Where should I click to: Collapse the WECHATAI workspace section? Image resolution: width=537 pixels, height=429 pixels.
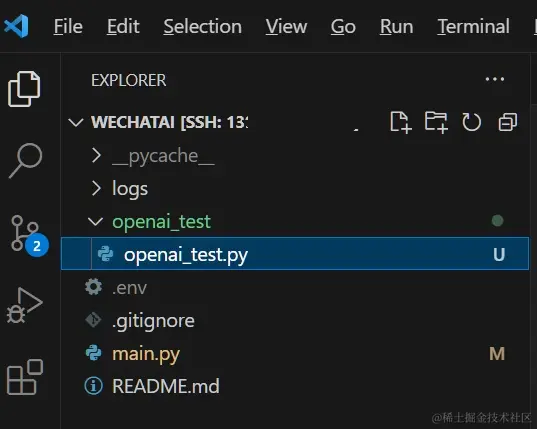pyautogui.click(x=76, y=122)
